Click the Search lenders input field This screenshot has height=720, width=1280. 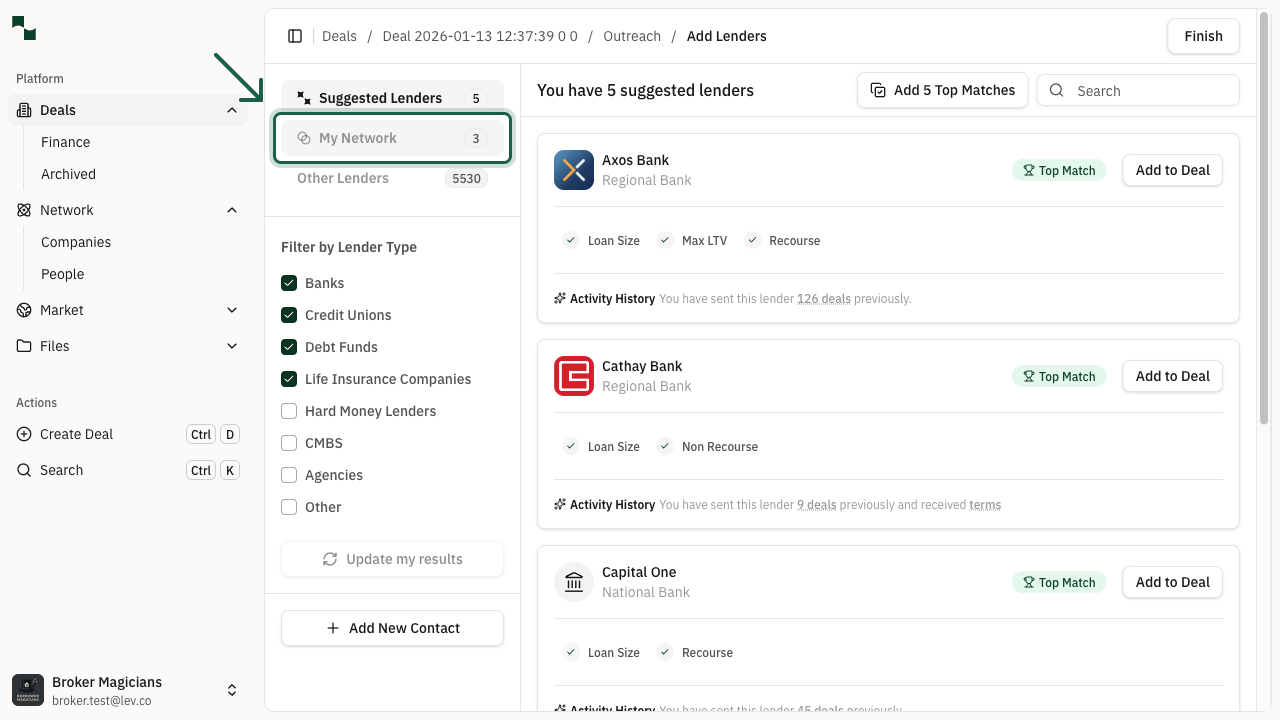pyautogui.click(x=1138, y=90)
